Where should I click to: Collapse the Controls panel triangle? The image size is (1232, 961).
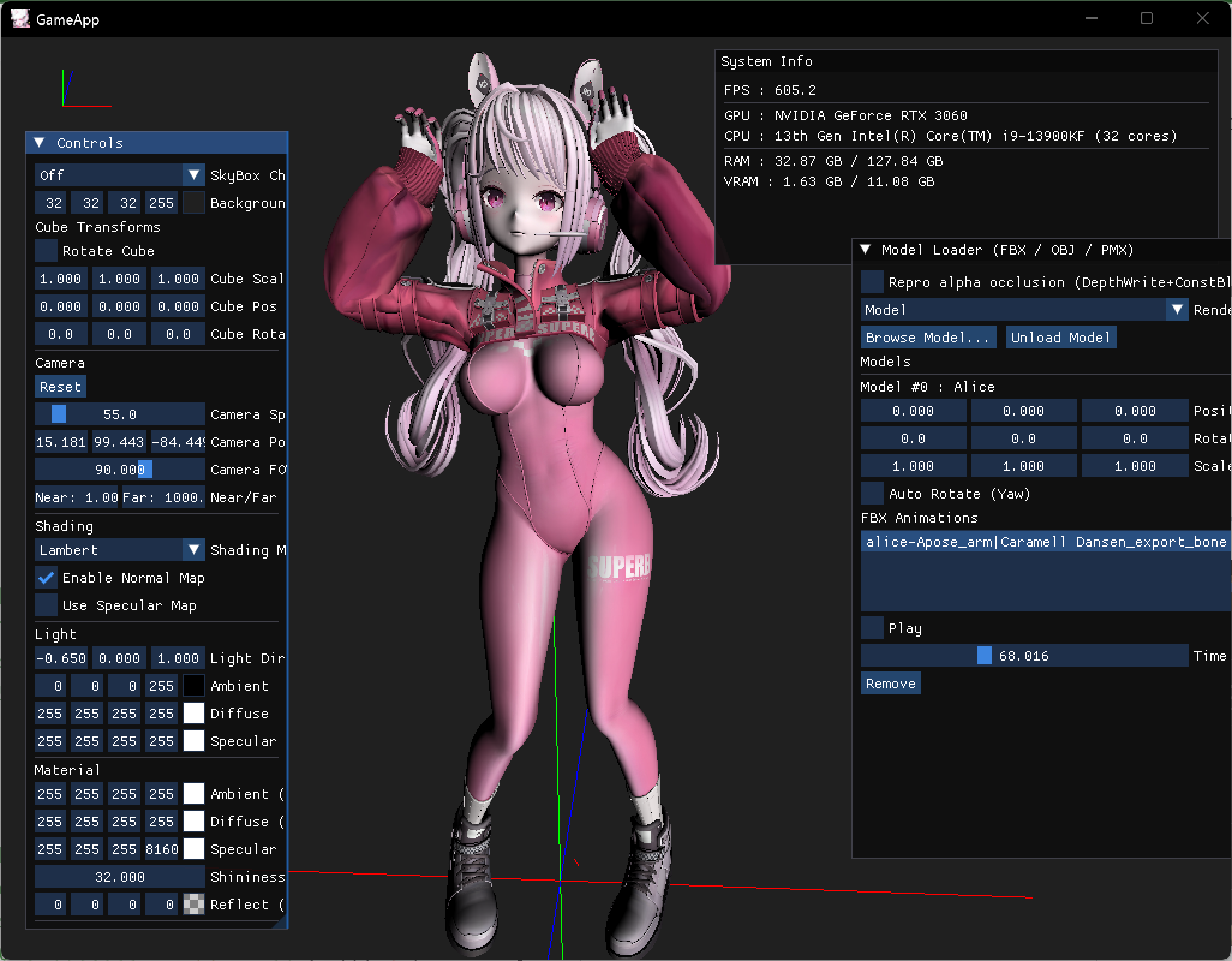click(x=40, y=143)
